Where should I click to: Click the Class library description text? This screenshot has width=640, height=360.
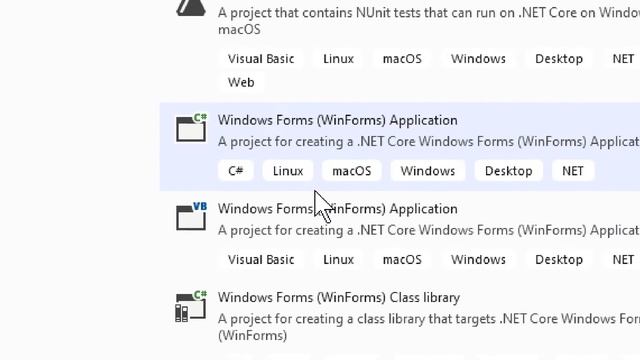tap(429, 327)
